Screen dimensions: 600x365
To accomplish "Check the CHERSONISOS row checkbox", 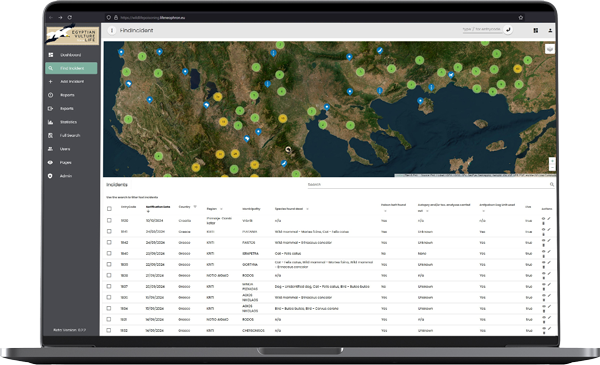I will [x=109, y=330].
